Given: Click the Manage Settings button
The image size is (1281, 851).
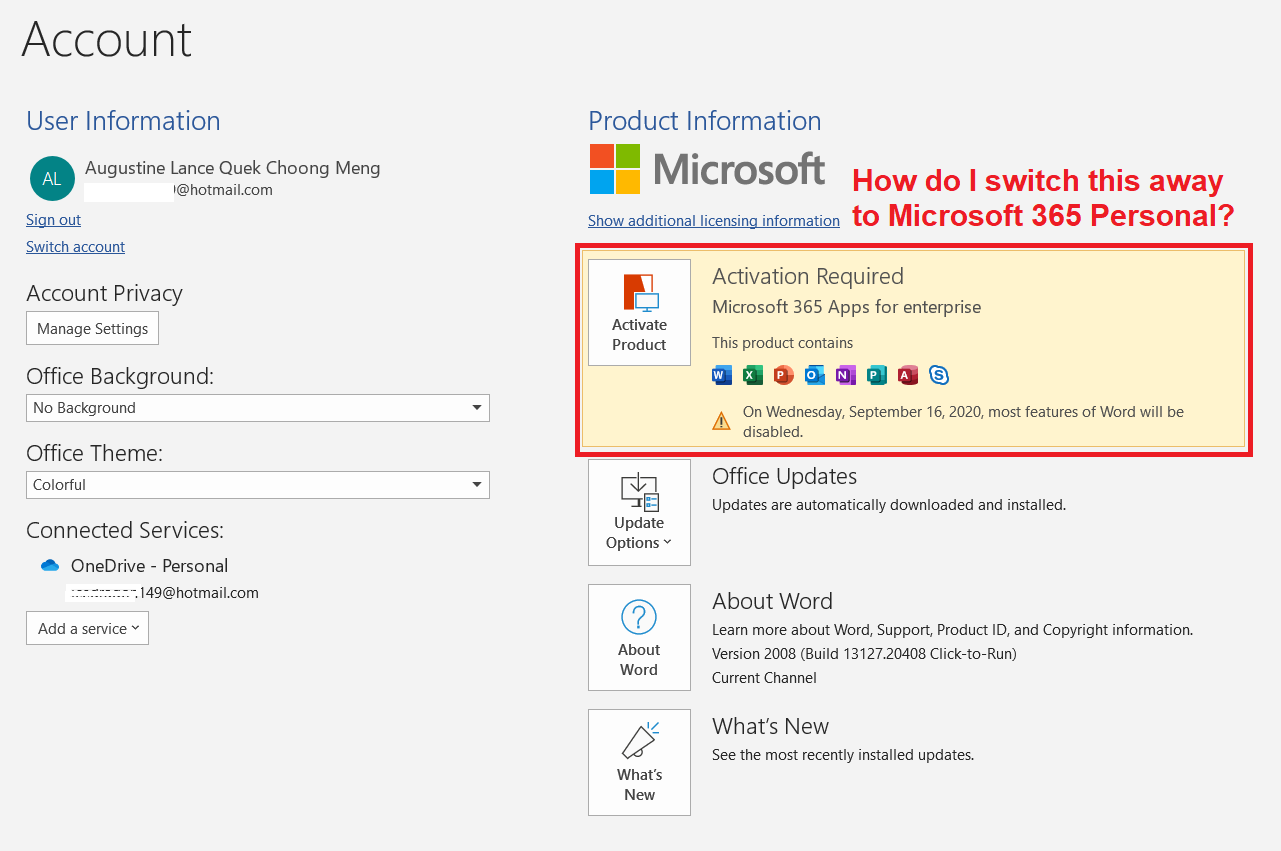Looking at the screenshot, I should click(92, 328).
